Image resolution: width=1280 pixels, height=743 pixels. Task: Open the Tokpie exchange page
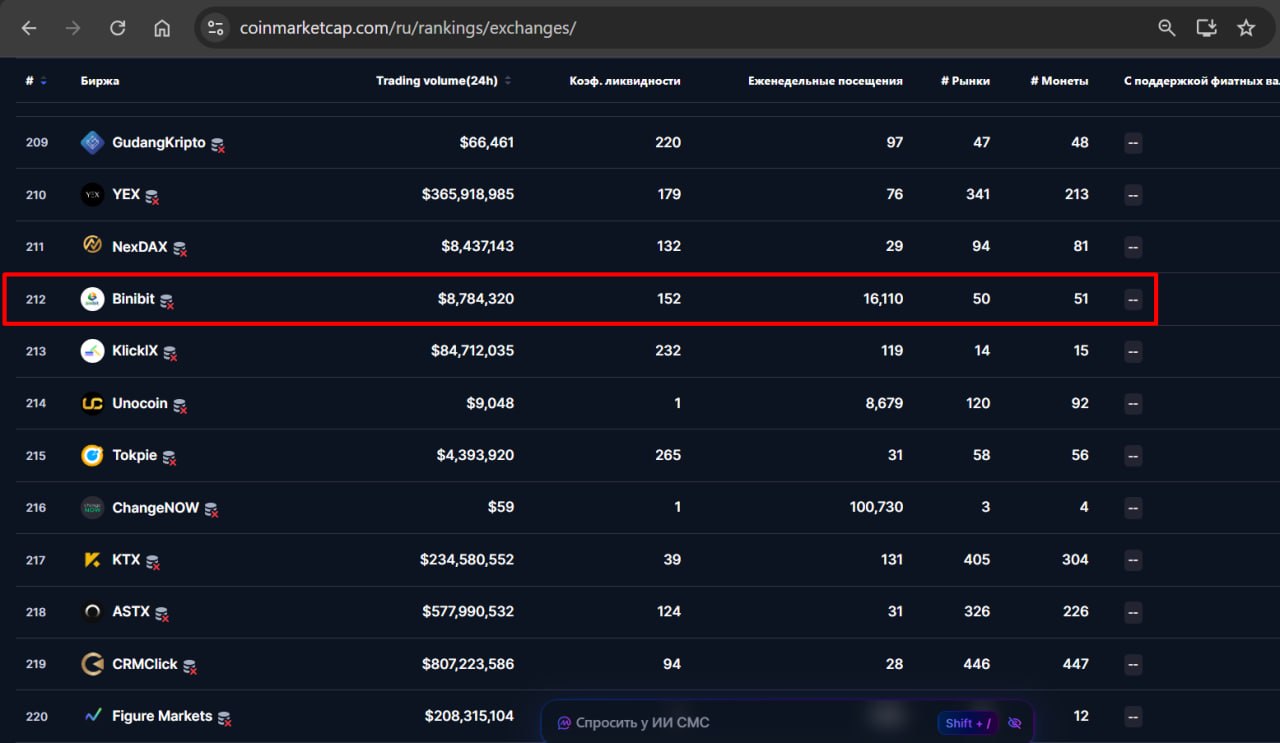[x=135, y=456]
